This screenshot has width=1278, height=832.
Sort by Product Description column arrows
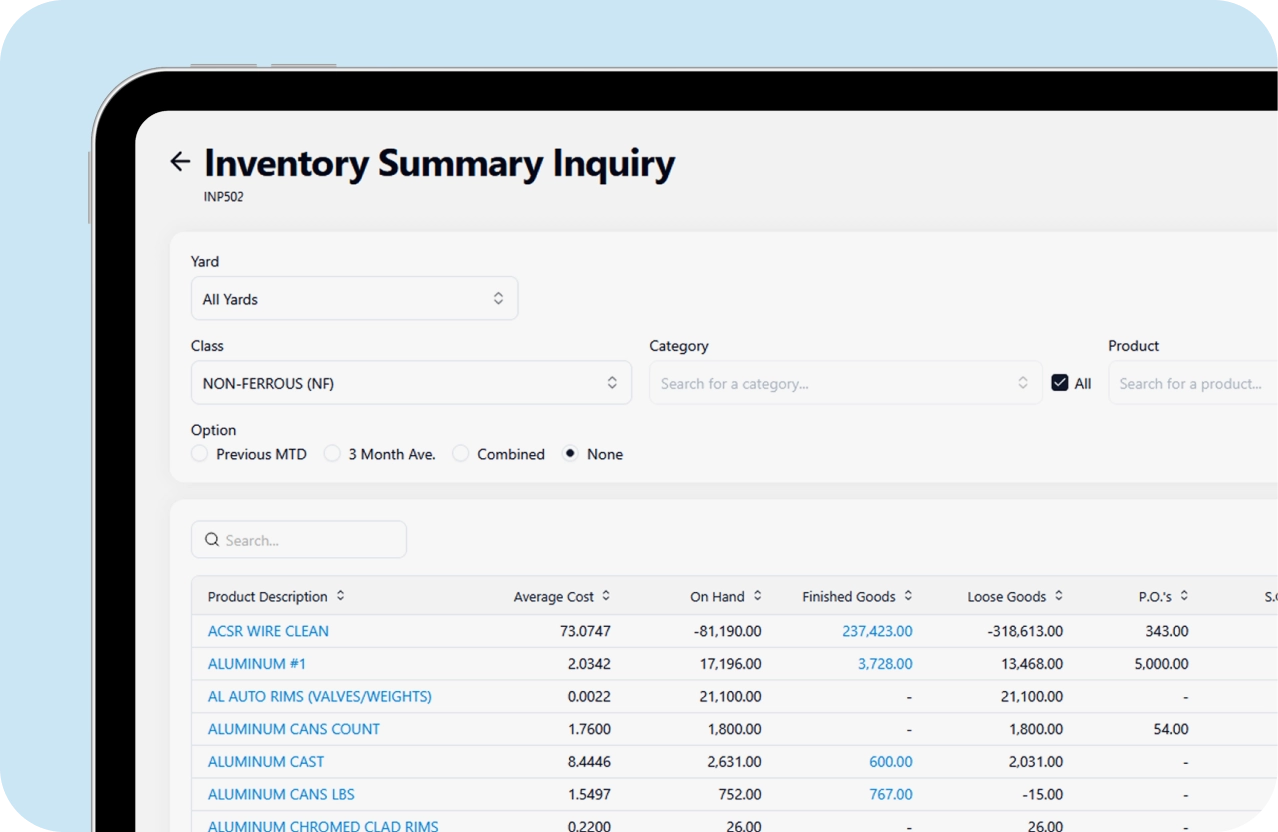click(x=340, y=596)
